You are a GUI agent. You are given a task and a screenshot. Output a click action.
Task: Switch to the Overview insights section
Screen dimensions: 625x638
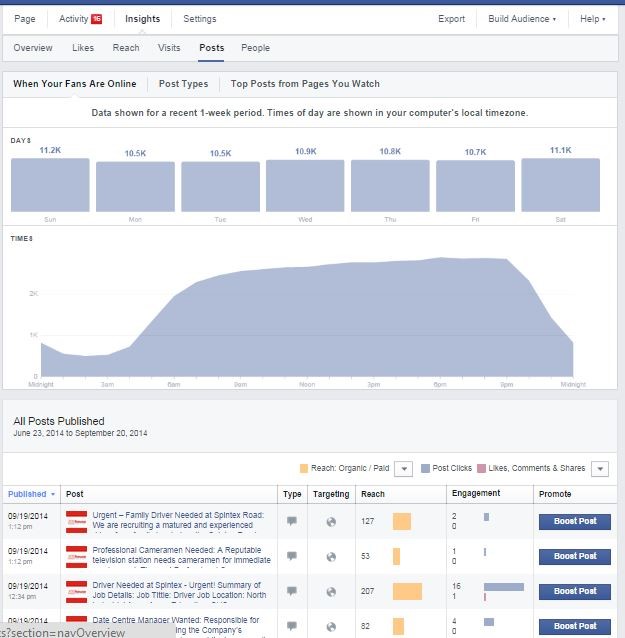(33, 48)
